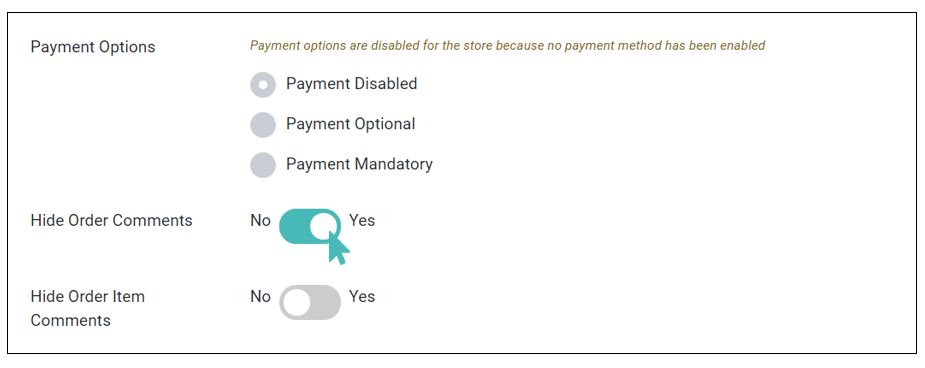The width and height of the screenshot is (925, 368).
Task: Click the Hide Order Item Comments label
Action: tap(87, 308)
